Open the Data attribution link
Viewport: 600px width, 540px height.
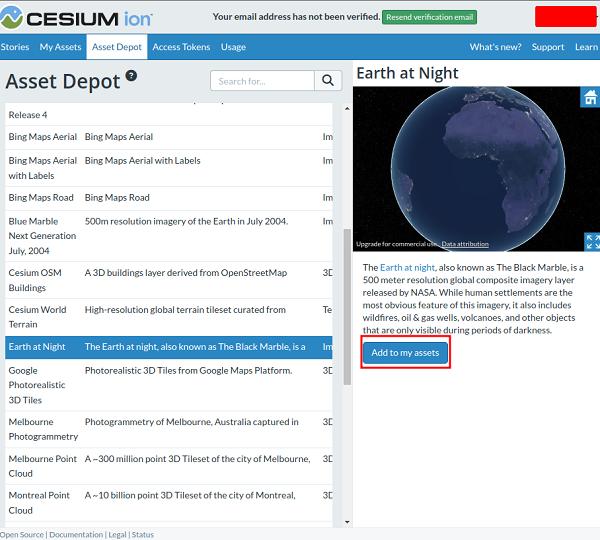point(465,244)
